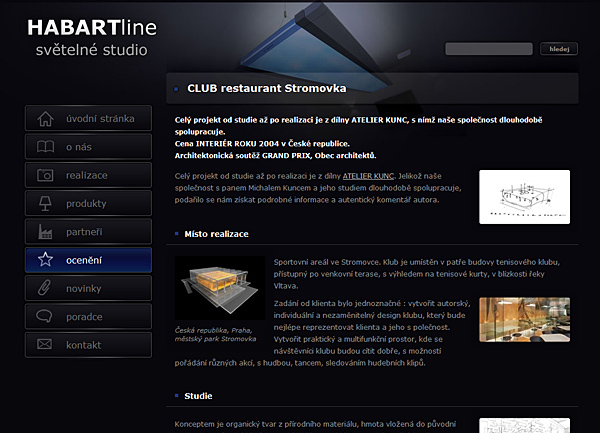Navigate to produkty in the sidebar

88,203
